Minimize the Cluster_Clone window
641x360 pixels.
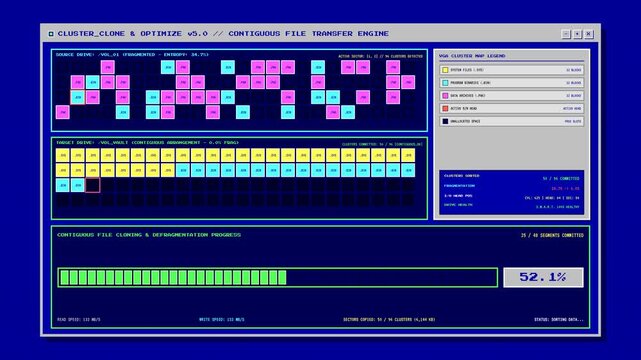click(566, 34)
